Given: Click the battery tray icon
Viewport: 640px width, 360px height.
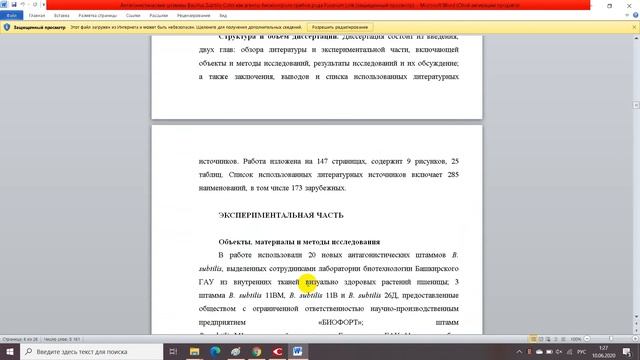Looking at the screenshot, I should pyautogui.click(x=549, y=351).
